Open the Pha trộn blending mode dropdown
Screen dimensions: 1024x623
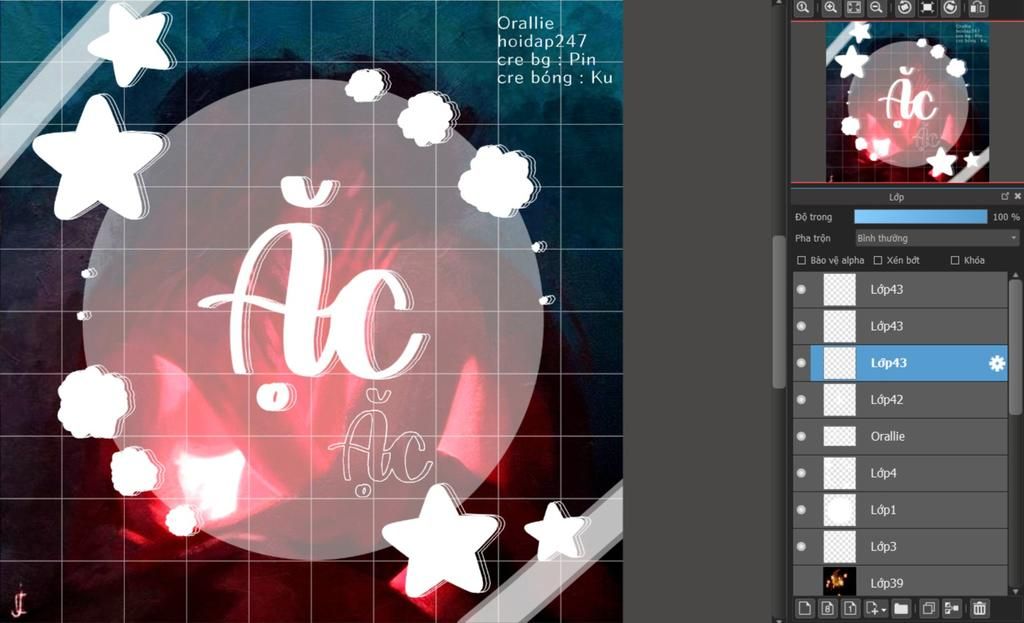click(937, 238)
